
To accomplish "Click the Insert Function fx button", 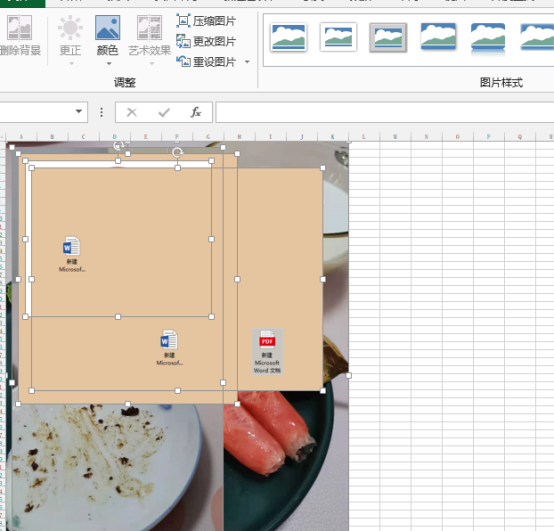I will (196, 112).
